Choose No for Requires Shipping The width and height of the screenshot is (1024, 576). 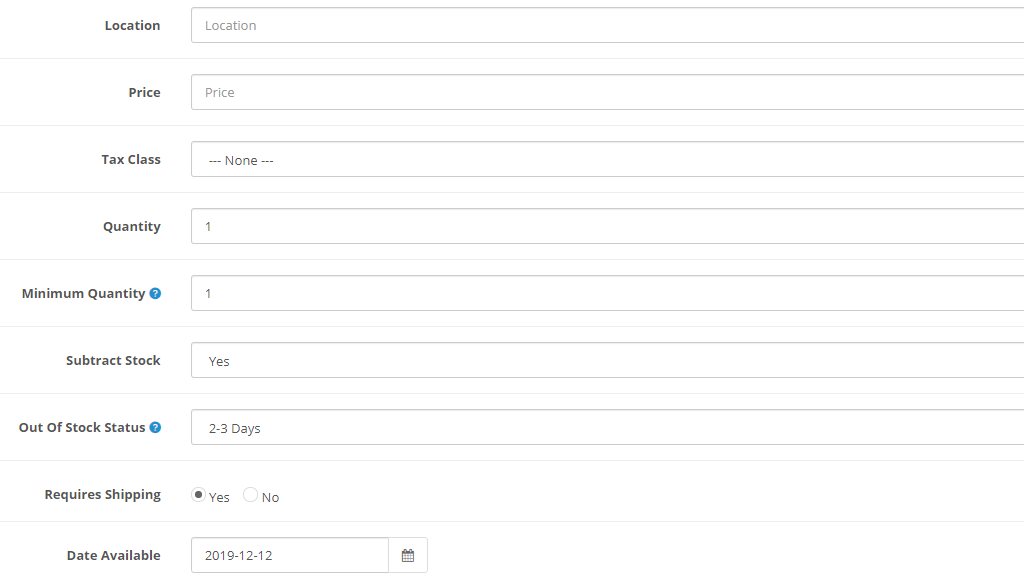coord(248,494)
